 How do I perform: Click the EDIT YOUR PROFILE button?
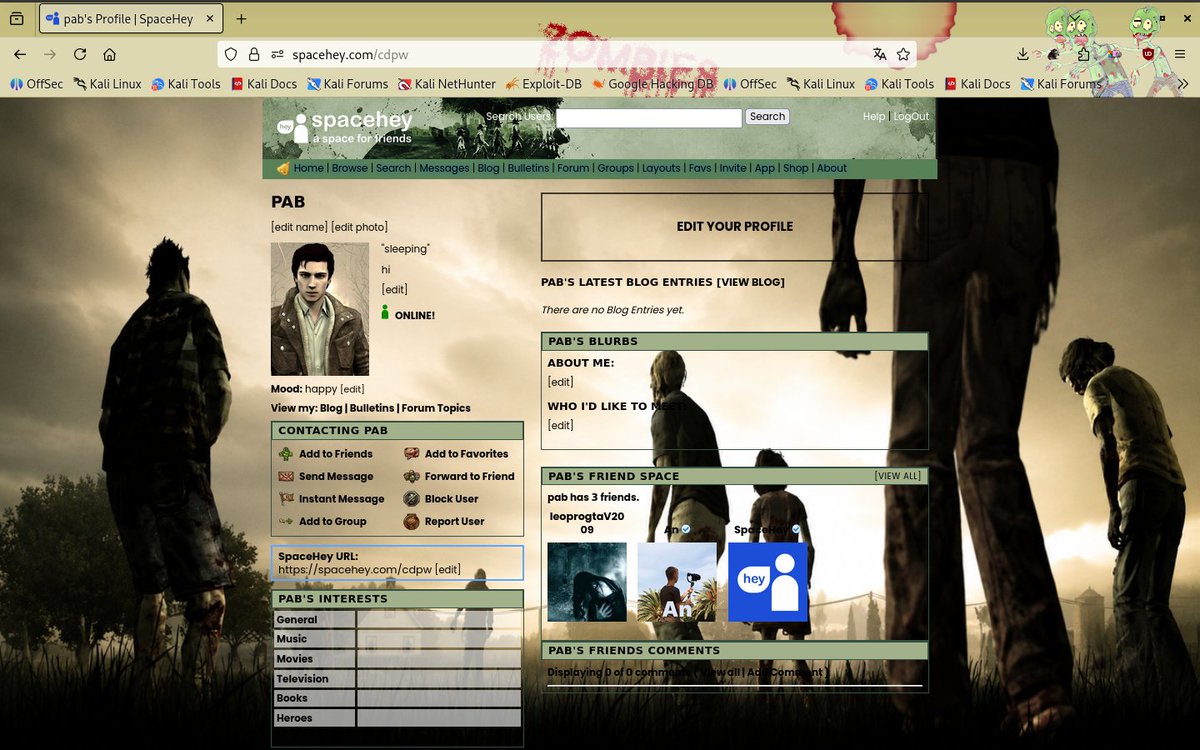point(735,227)
